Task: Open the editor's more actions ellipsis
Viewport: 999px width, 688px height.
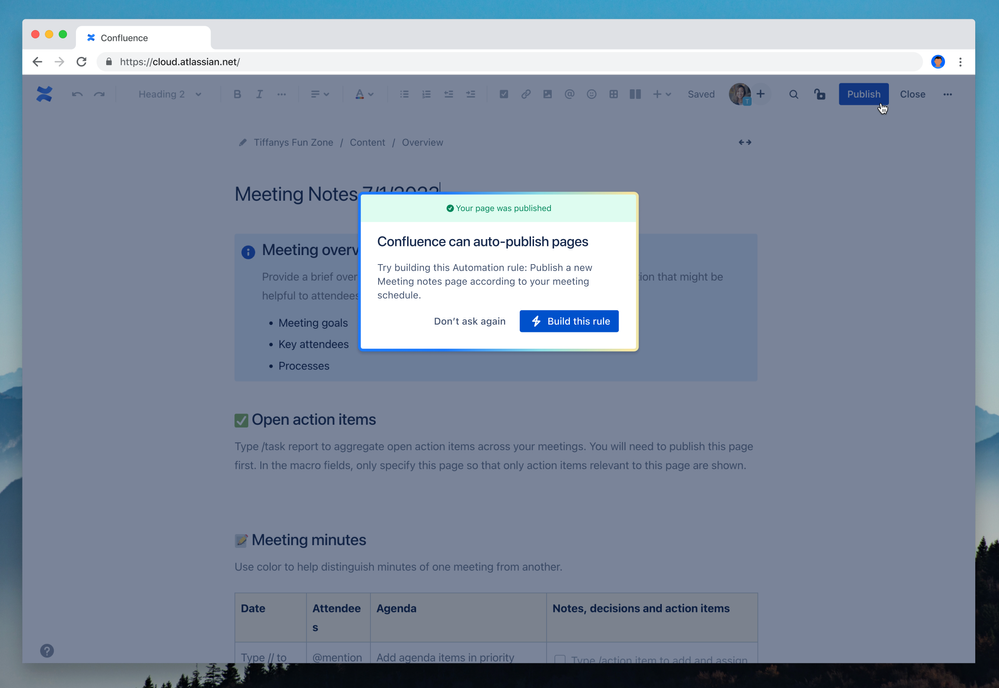Action: click(x=947, y=94)
